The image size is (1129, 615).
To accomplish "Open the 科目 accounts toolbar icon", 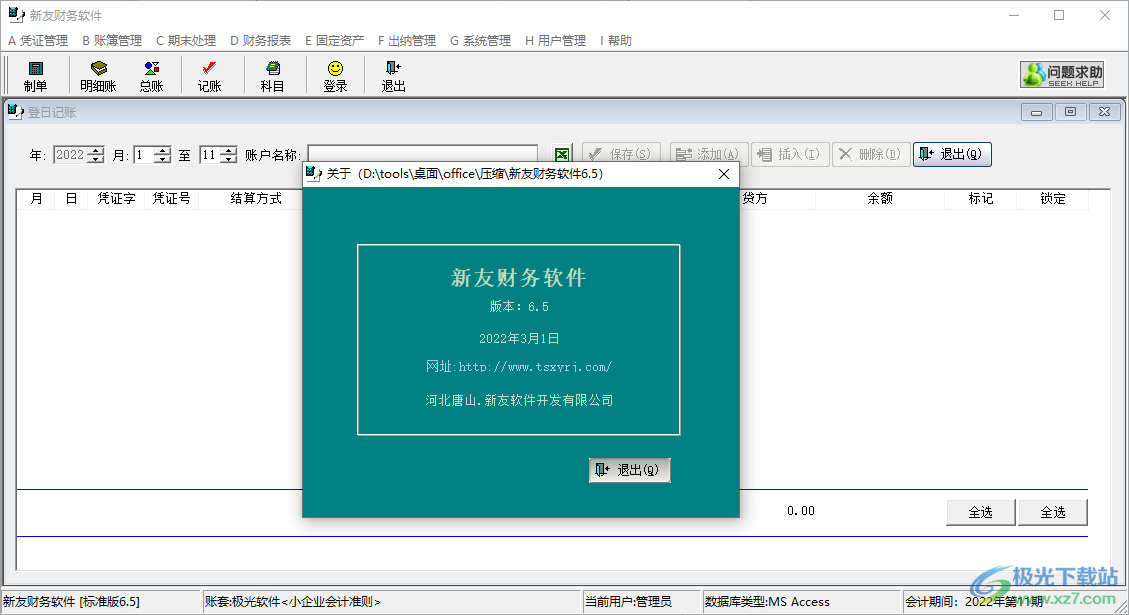I will 272,76.
